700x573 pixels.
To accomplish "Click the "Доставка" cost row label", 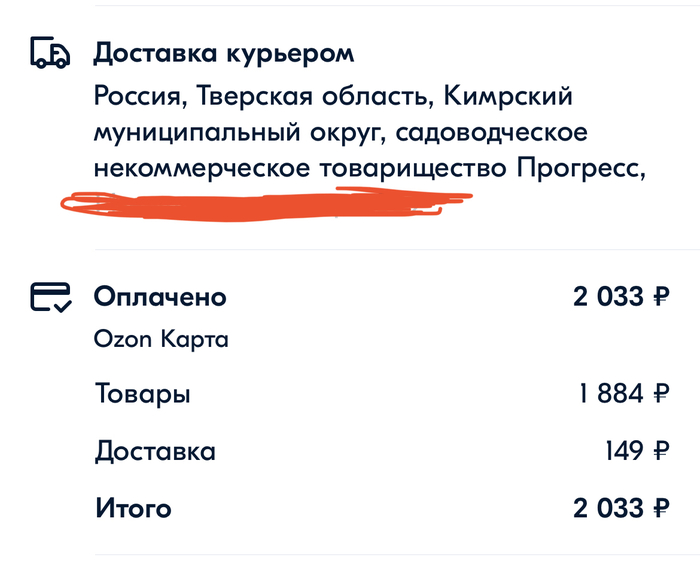I will (x=155, y=451).
